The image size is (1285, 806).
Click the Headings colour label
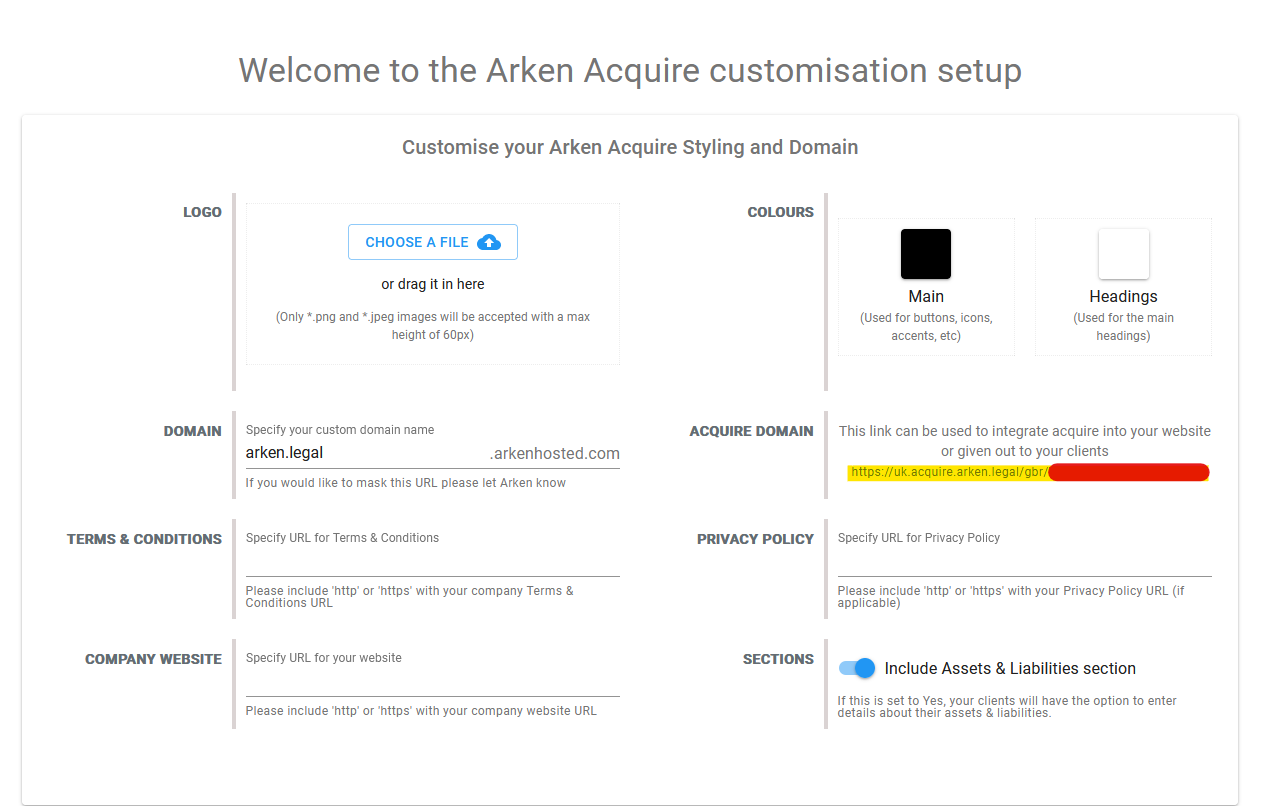[1123, 296]
